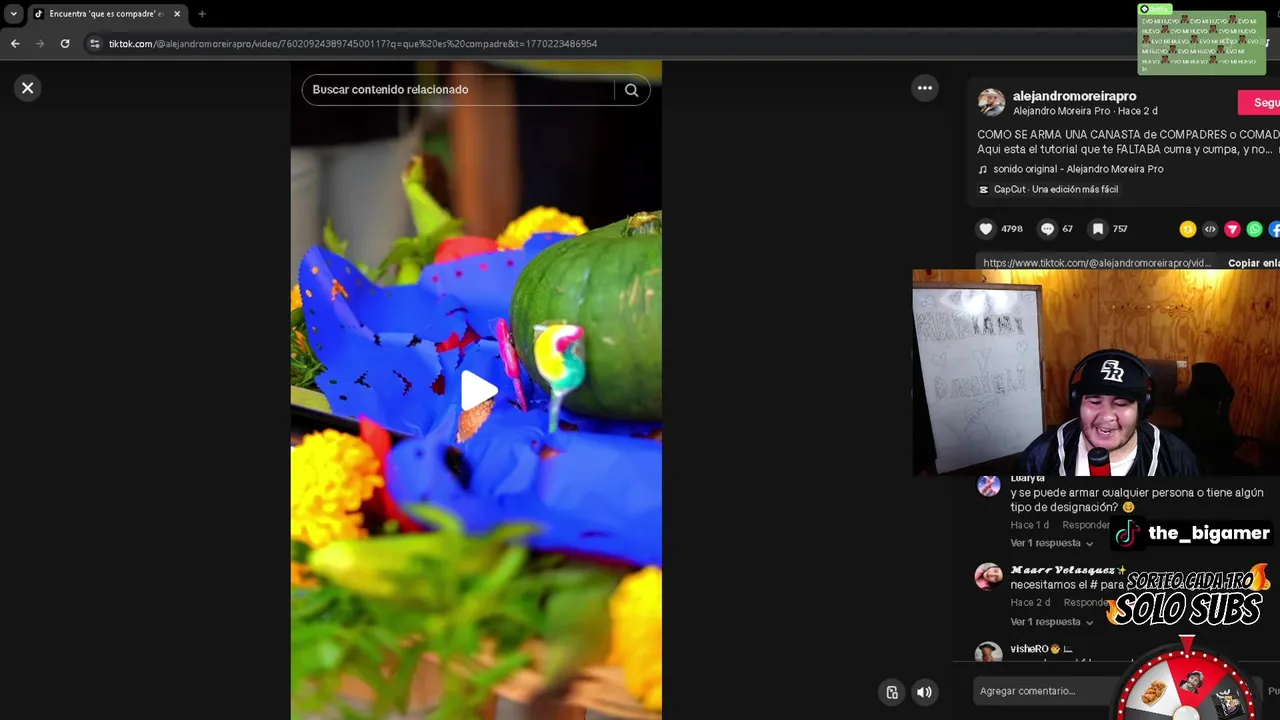Open Luaryta's commenter avatar
1280x720 pixels.
point(989,486)
